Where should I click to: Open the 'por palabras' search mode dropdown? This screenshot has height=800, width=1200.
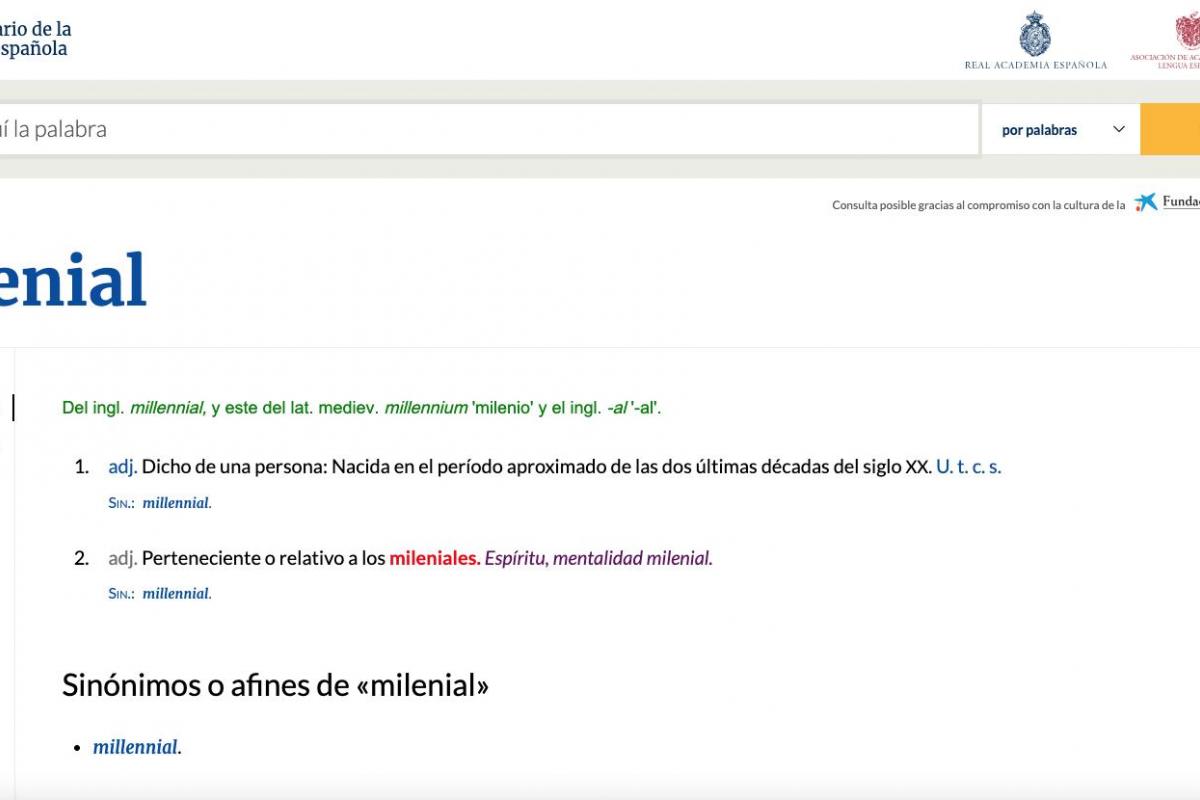pyautogui.click(x=1040, y=129)
